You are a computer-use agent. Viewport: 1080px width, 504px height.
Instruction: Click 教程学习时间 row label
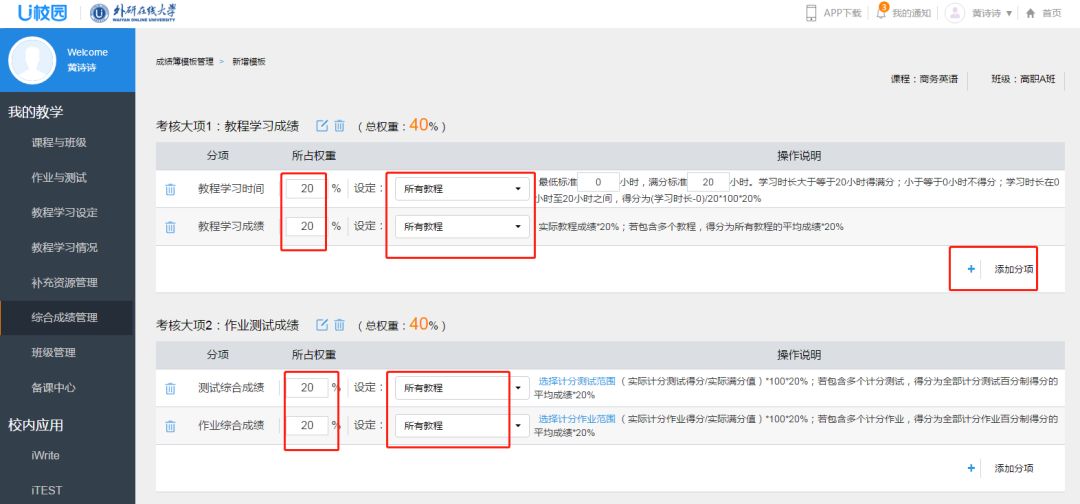pyautogui.click(x=231, y=189)
